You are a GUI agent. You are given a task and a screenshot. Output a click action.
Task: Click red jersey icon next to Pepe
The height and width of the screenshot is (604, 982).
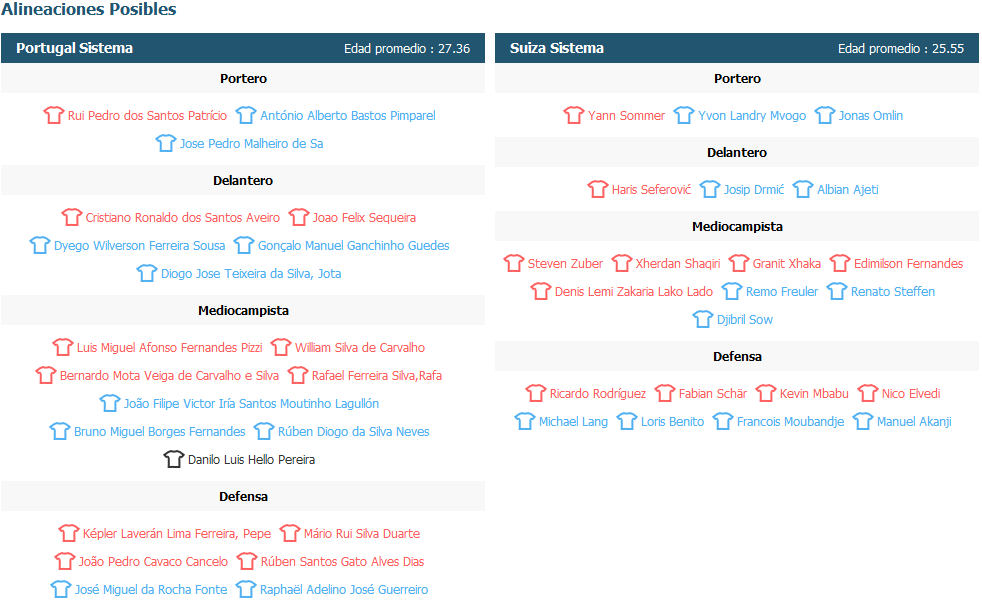click(69, 533)
